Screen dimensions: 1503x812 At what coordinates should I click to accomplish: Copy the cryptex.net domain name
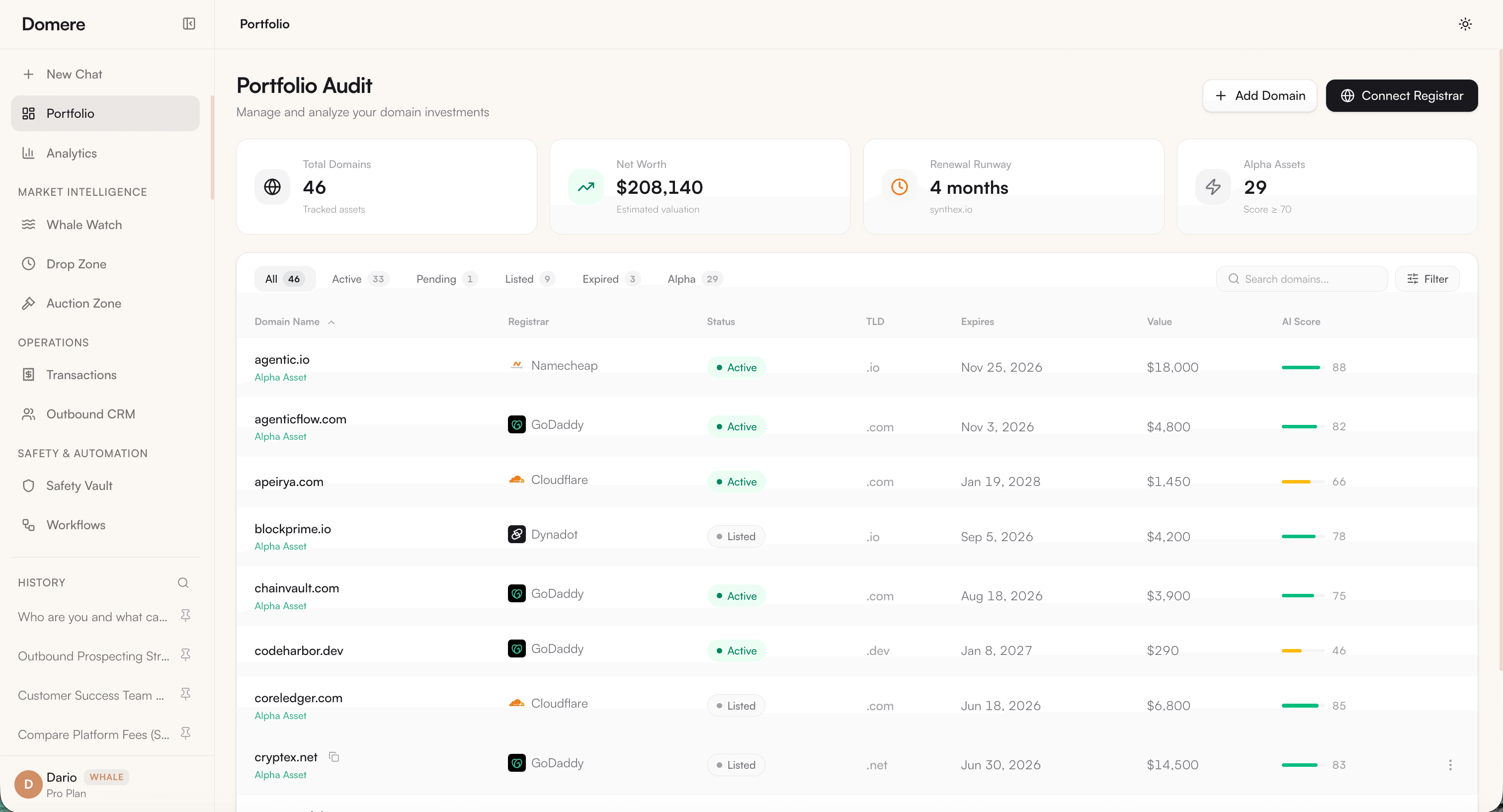click(x=334, y=756)
